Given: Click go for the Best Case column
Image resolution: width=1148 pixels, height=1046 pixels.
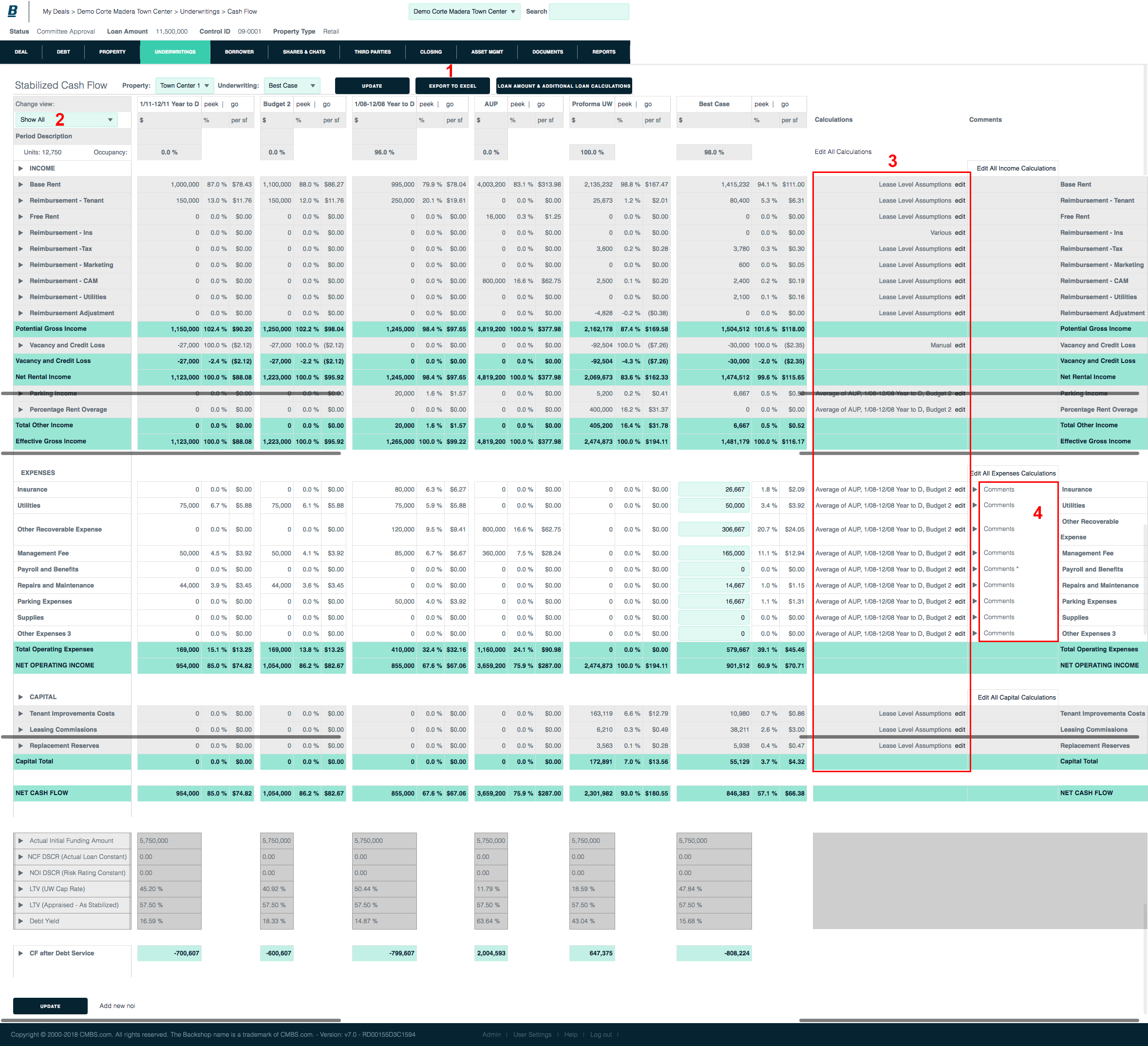Looking at the screenshot, I should tap(785, 104).
